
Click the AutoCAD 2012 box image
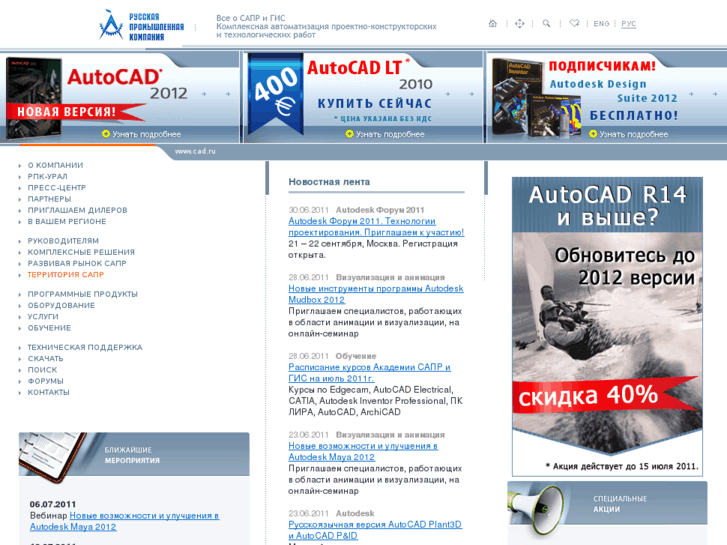[34, 98]
